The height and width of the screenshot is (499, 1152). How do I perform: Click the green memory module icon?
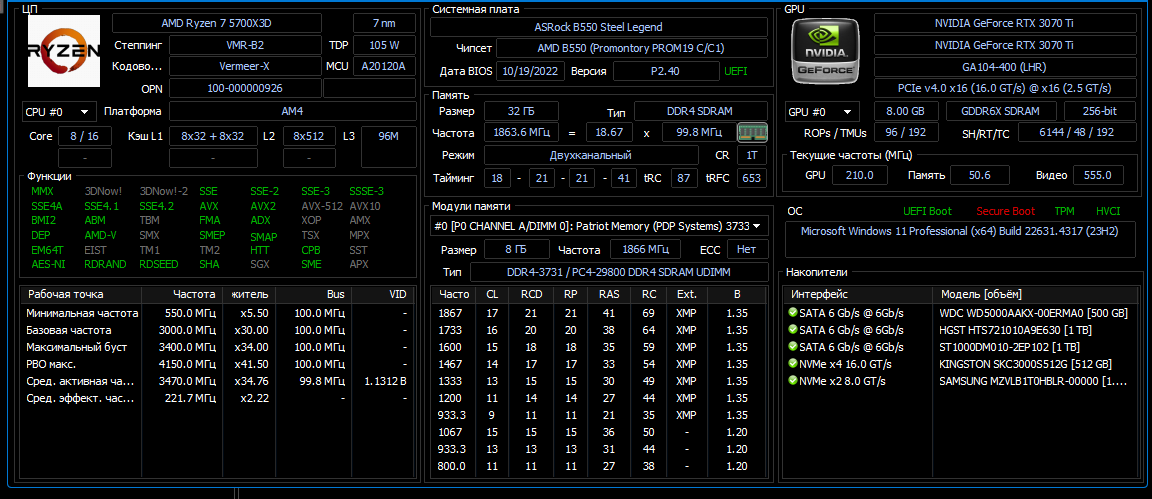(x=752, y=133)
